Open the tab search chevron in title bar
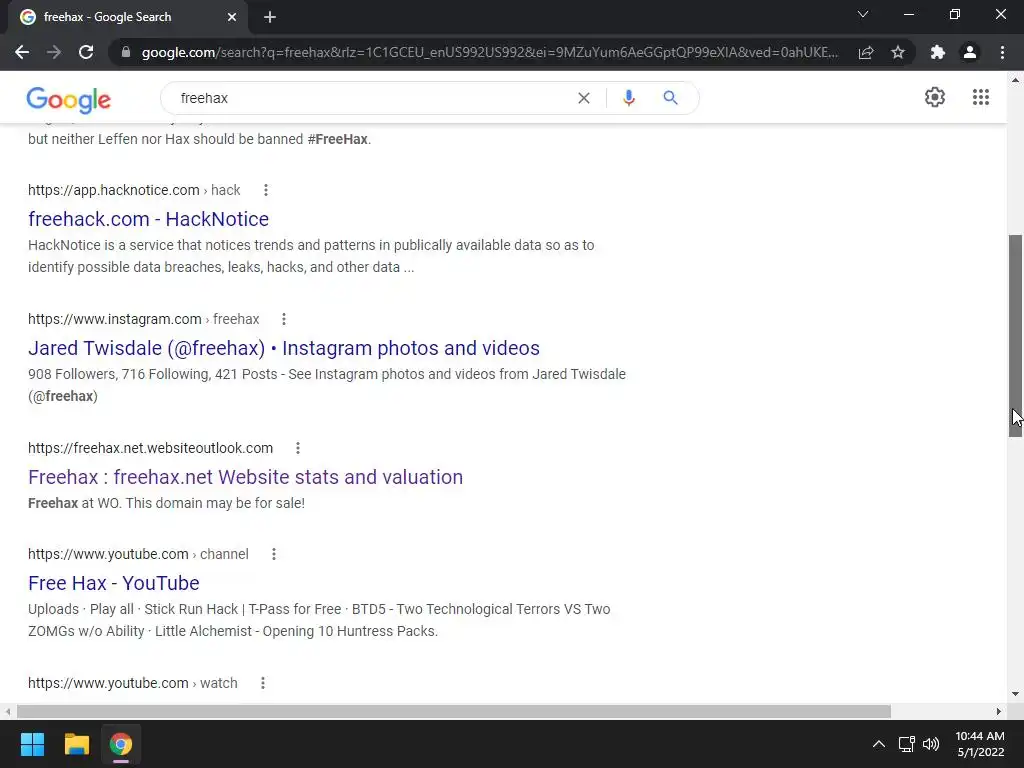 863,14
